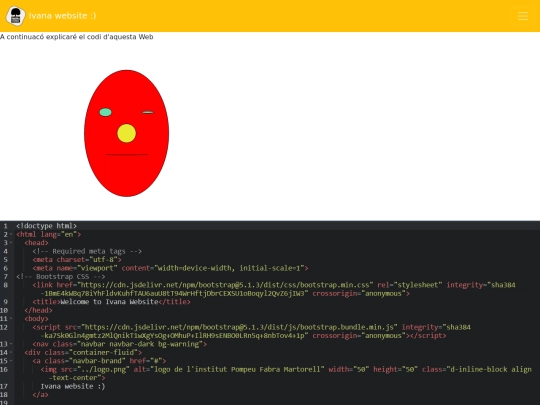Click line number 8 in the gutter
The height and width of the screenshot is (405, 540).
coord(6,285)
